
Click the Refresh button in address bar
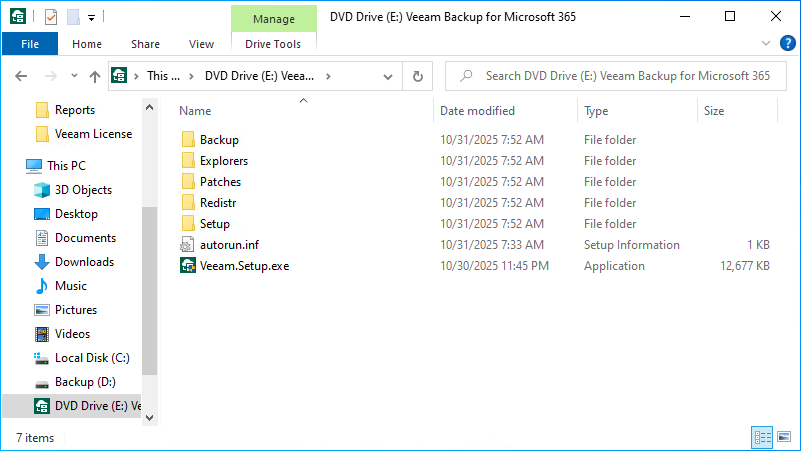[418, 76]
